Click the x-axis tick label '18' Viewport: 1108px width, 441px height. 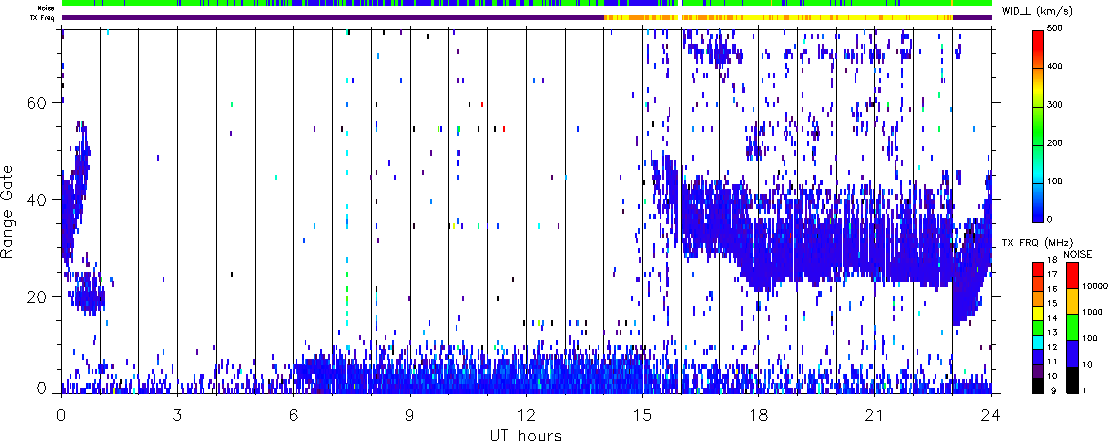(758, 415)
